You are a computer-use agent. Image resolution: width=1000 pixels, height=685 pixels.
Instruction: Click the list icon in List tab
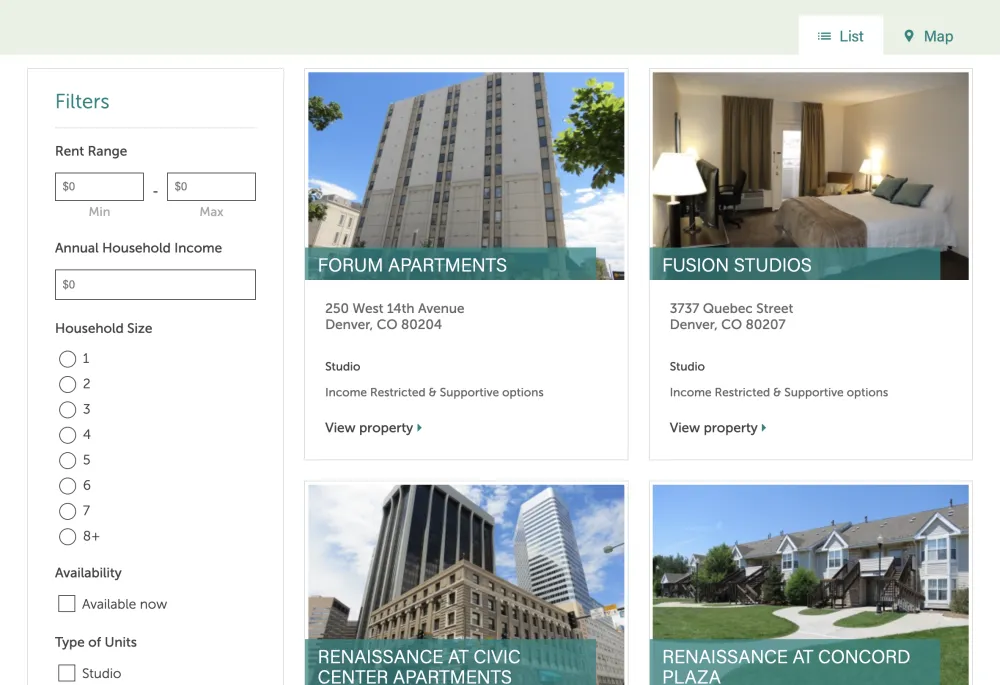coord(824,36)
